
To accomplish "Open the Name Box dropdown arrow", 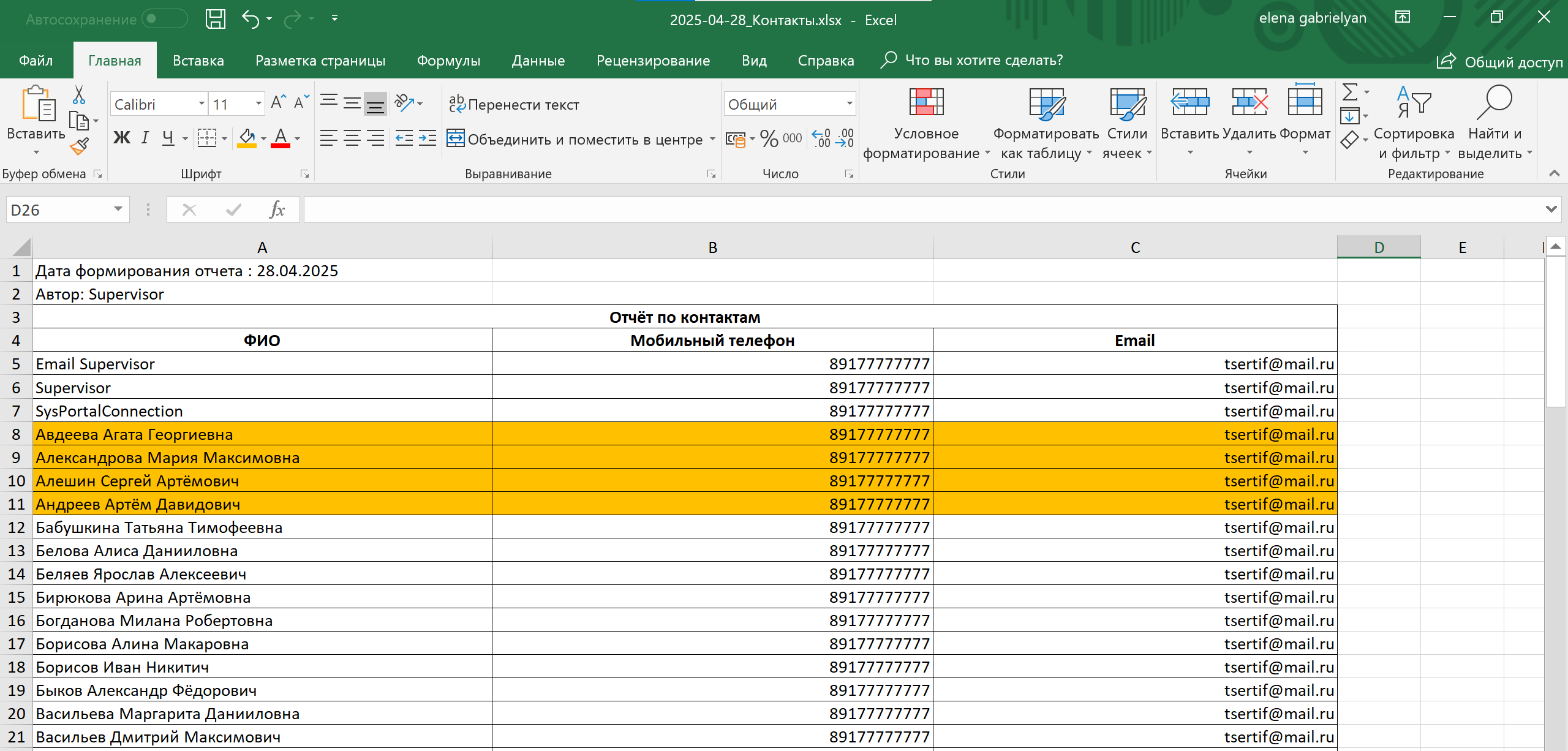I will (118, 210).
